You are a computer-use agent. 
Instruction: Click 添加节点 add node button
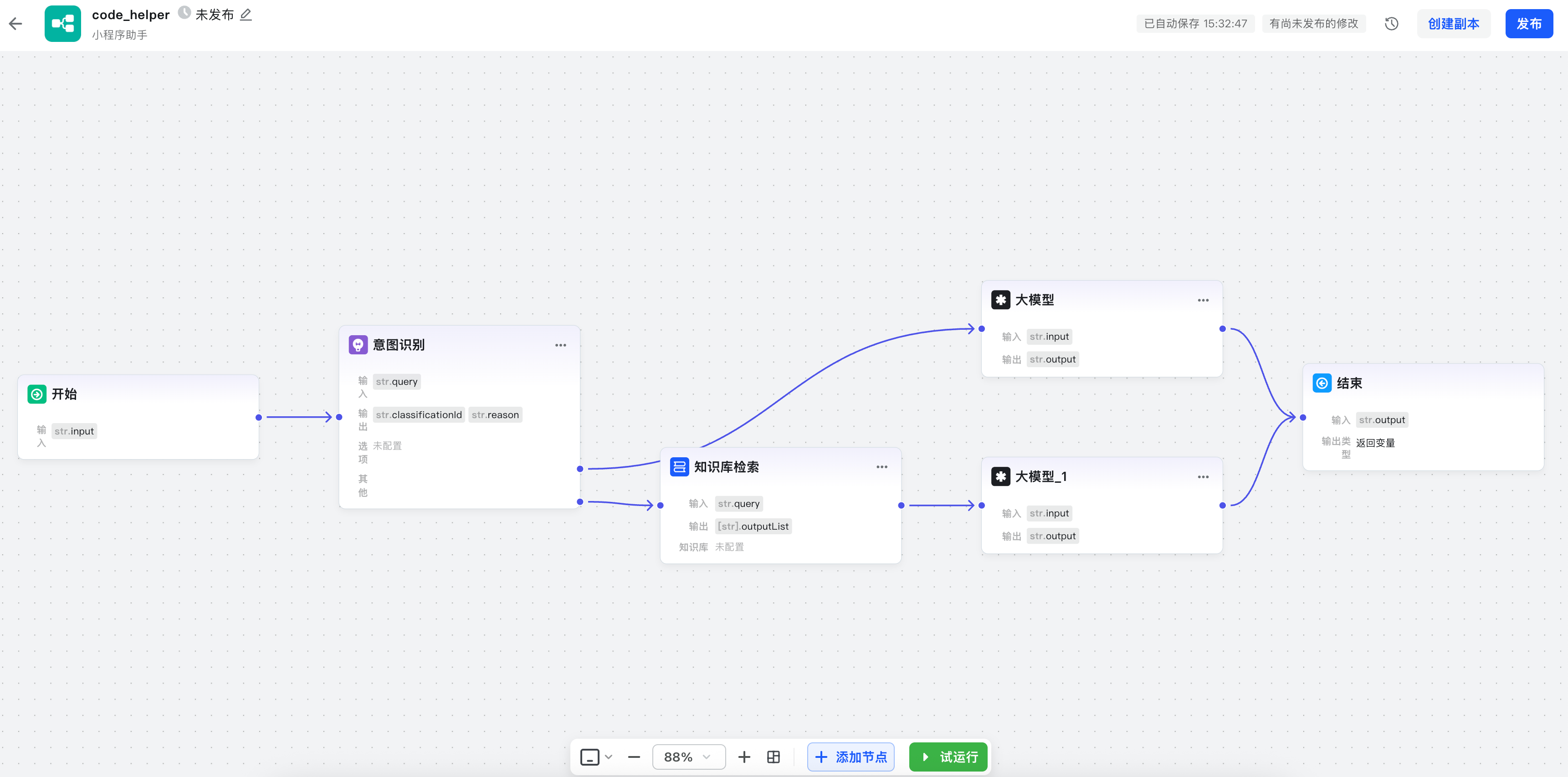(x=851, y=757)
